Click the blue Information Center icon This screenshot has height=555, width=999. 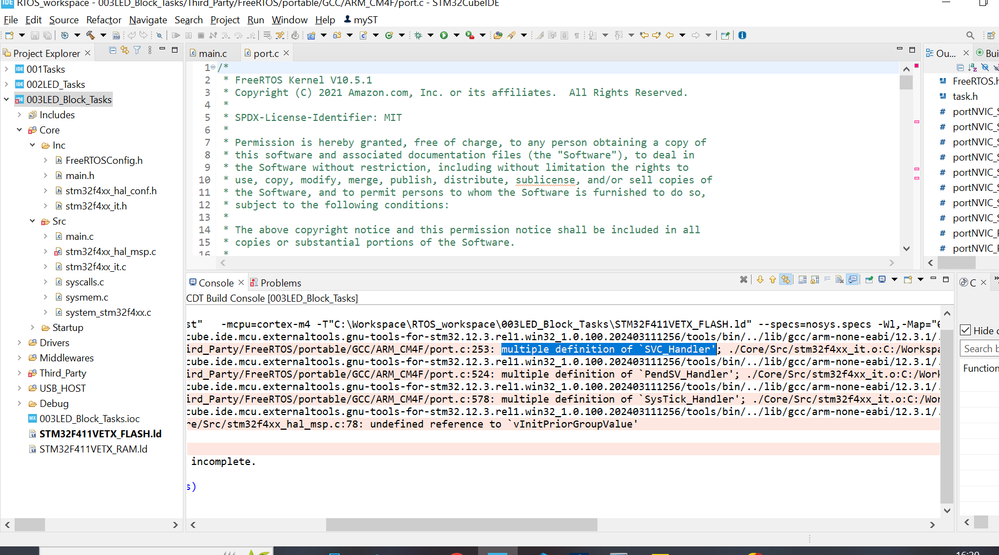[x=742, y=35]
